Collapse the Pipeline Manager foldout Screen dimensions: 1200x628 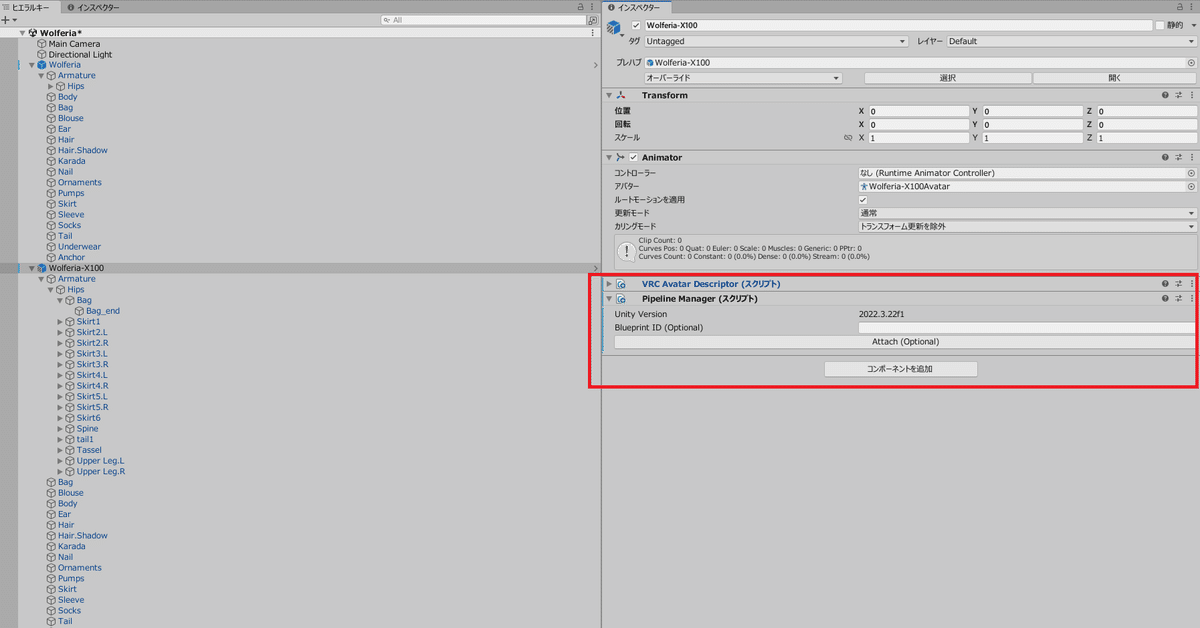click(608, 298)
